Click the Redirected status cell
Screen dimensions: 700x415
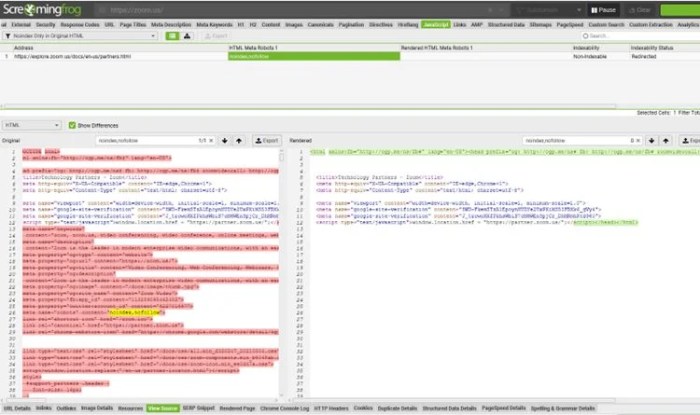[x=644, y=57]
